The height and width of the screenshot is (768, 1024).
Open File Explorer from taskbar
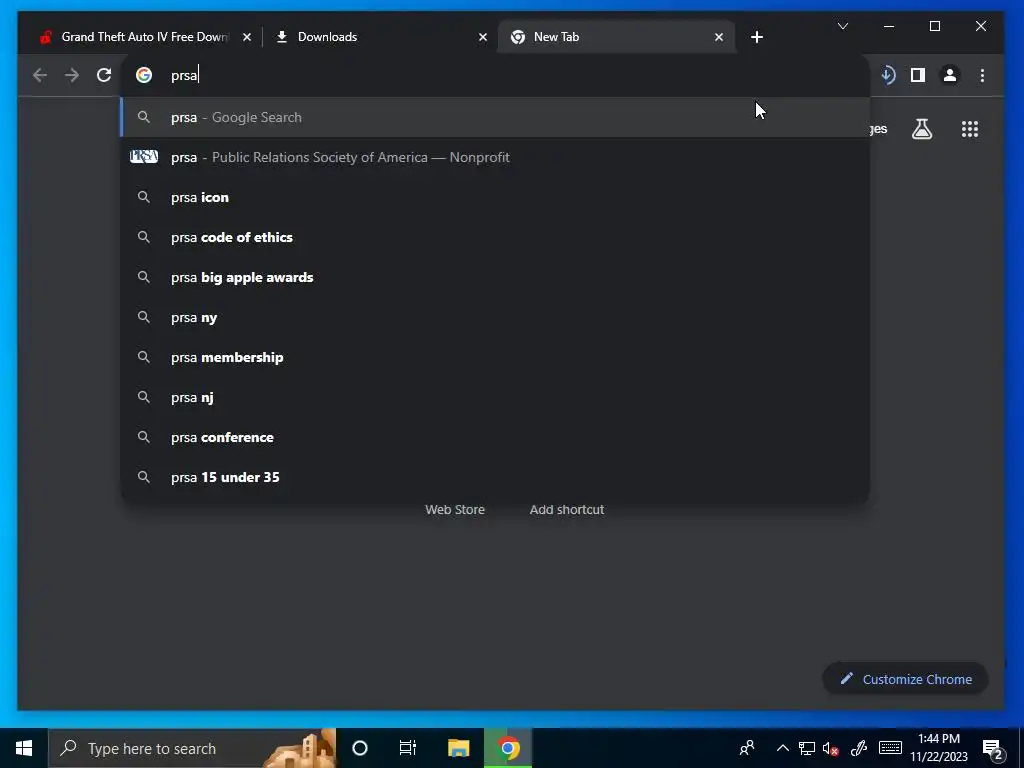point(458,748)
